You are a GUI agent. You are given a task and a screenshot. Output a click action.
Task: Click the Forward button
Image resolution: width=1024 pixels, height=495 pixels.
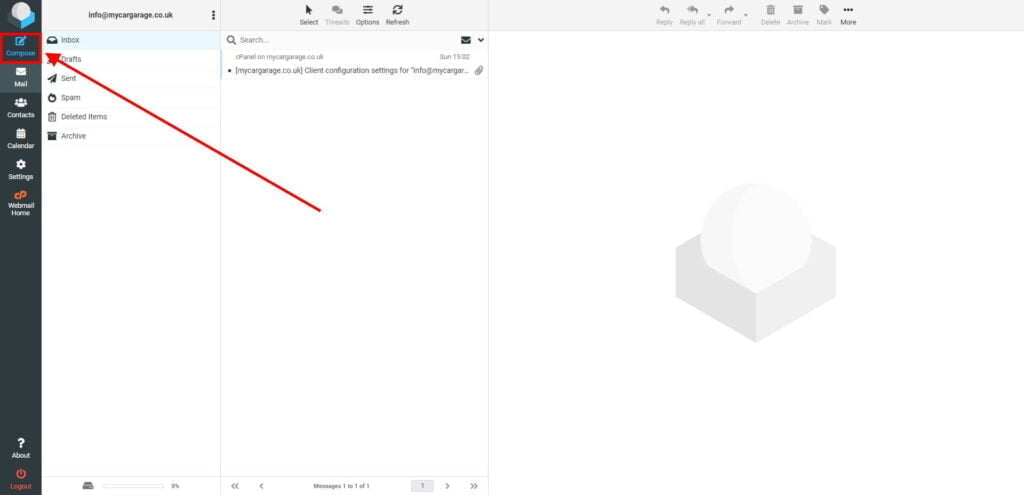729,14
